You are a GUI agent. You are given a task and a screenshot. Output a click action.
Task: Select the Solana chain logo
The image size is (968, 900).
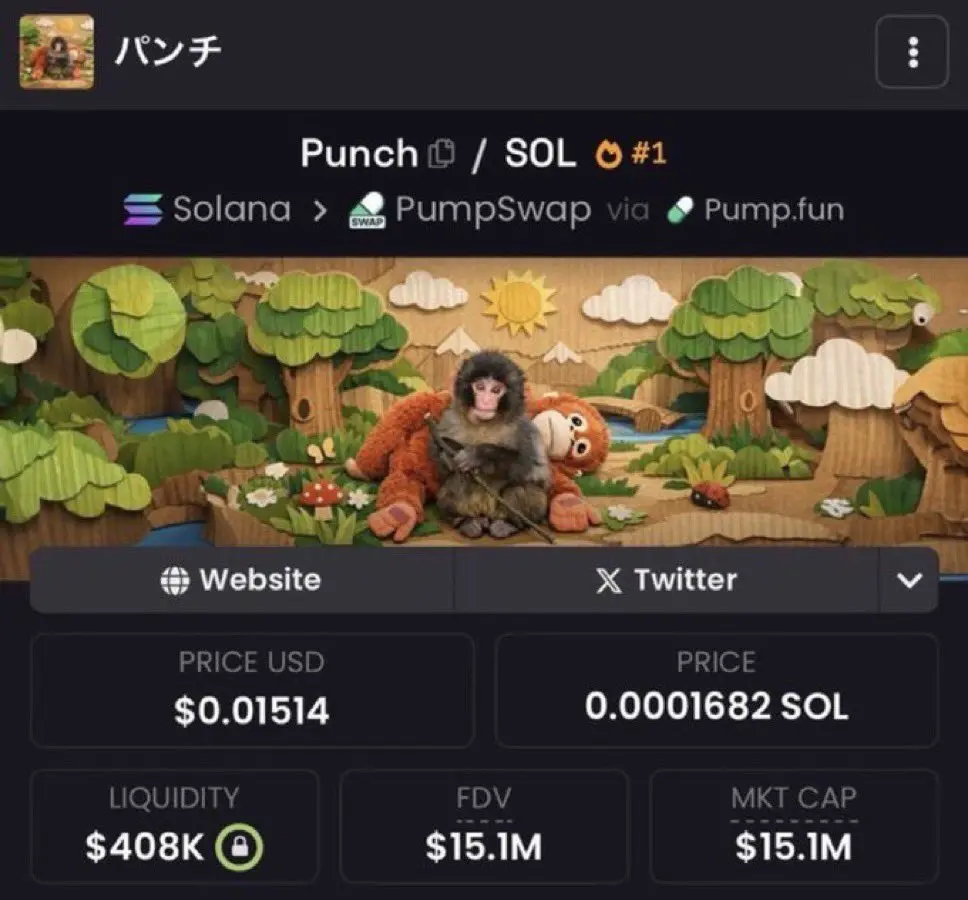tap(143, 209)
